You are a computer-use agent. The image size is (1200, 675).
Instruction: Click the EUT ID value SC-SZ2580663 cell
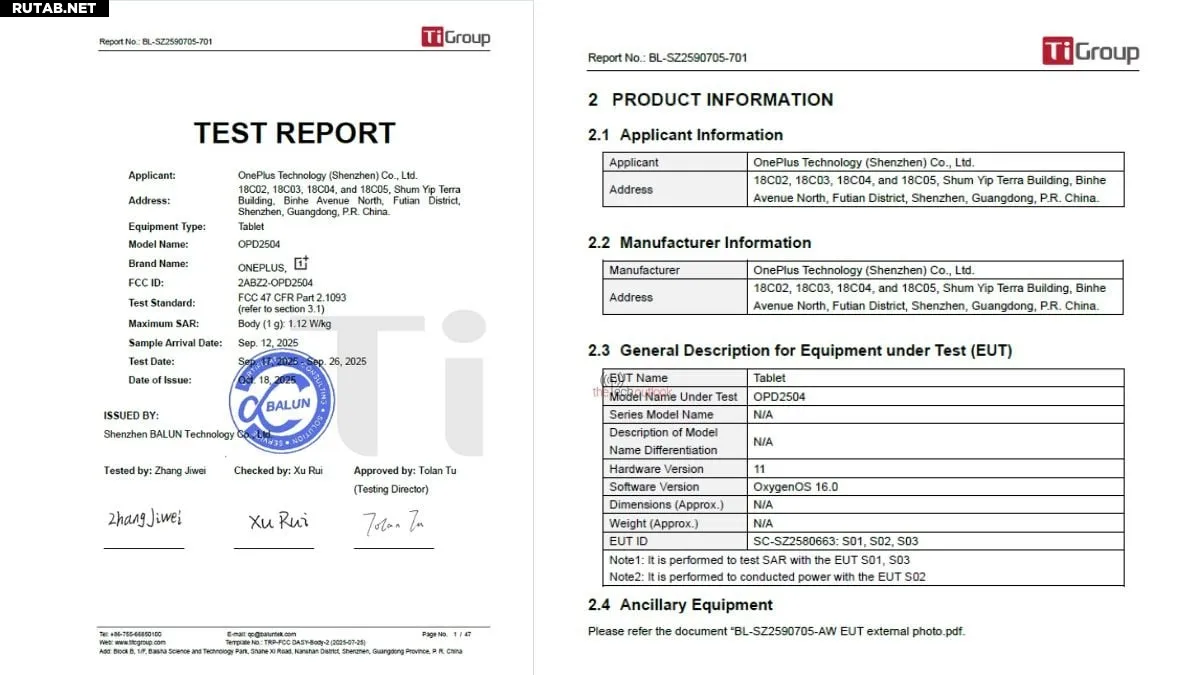tap(835, 541)
